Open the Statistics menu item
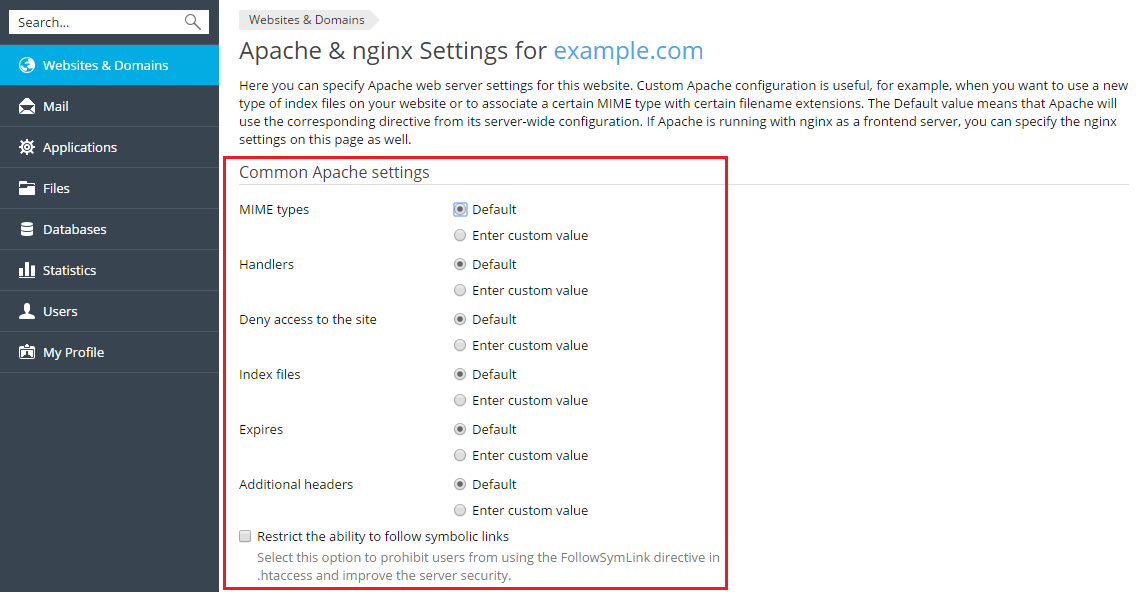This screenshot has height=592, width=1138. pyautogui.click(x=70, y=270)
